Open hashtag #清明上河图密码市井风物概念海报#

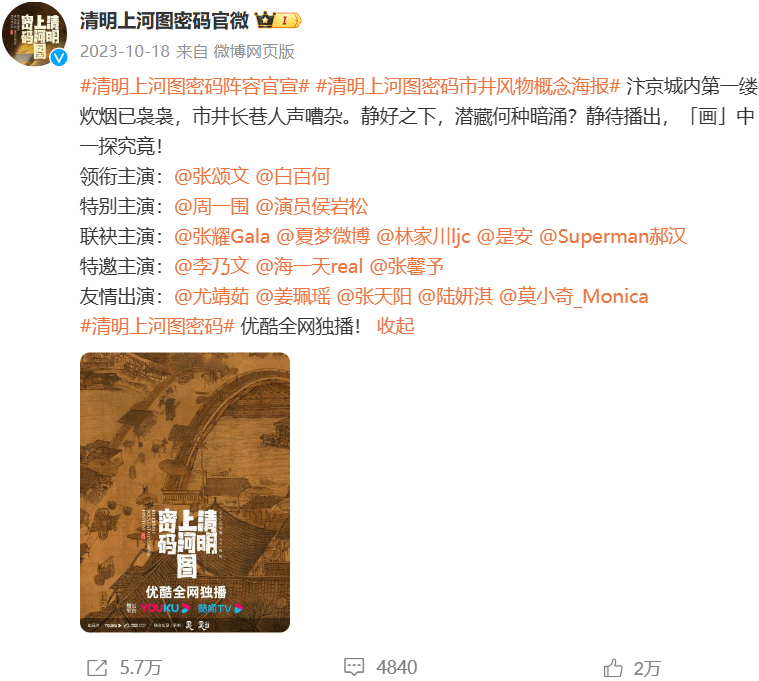click(468, 87)
